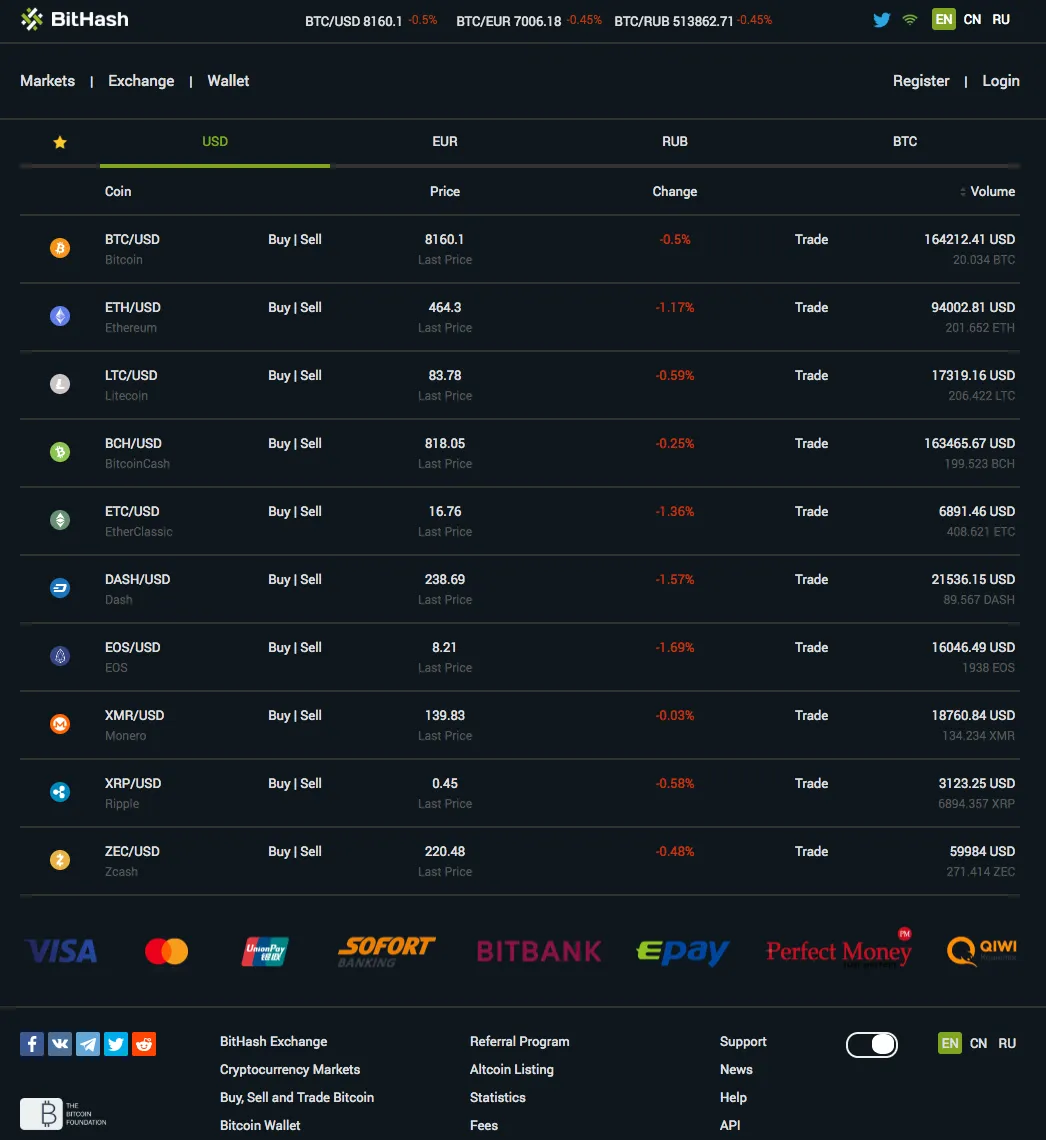Image resolution: width=1046 pixels, height=1140 pixels.
Task: Click the Litecoin coin icon
Action: 60,384
